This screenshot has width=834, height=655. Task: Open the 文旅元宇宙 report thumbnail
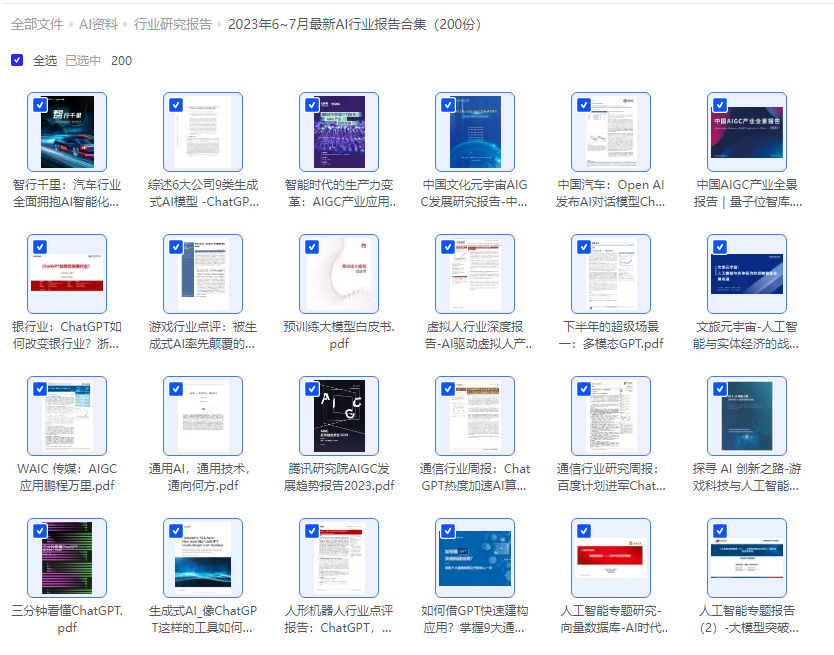[x=747, y=274]
